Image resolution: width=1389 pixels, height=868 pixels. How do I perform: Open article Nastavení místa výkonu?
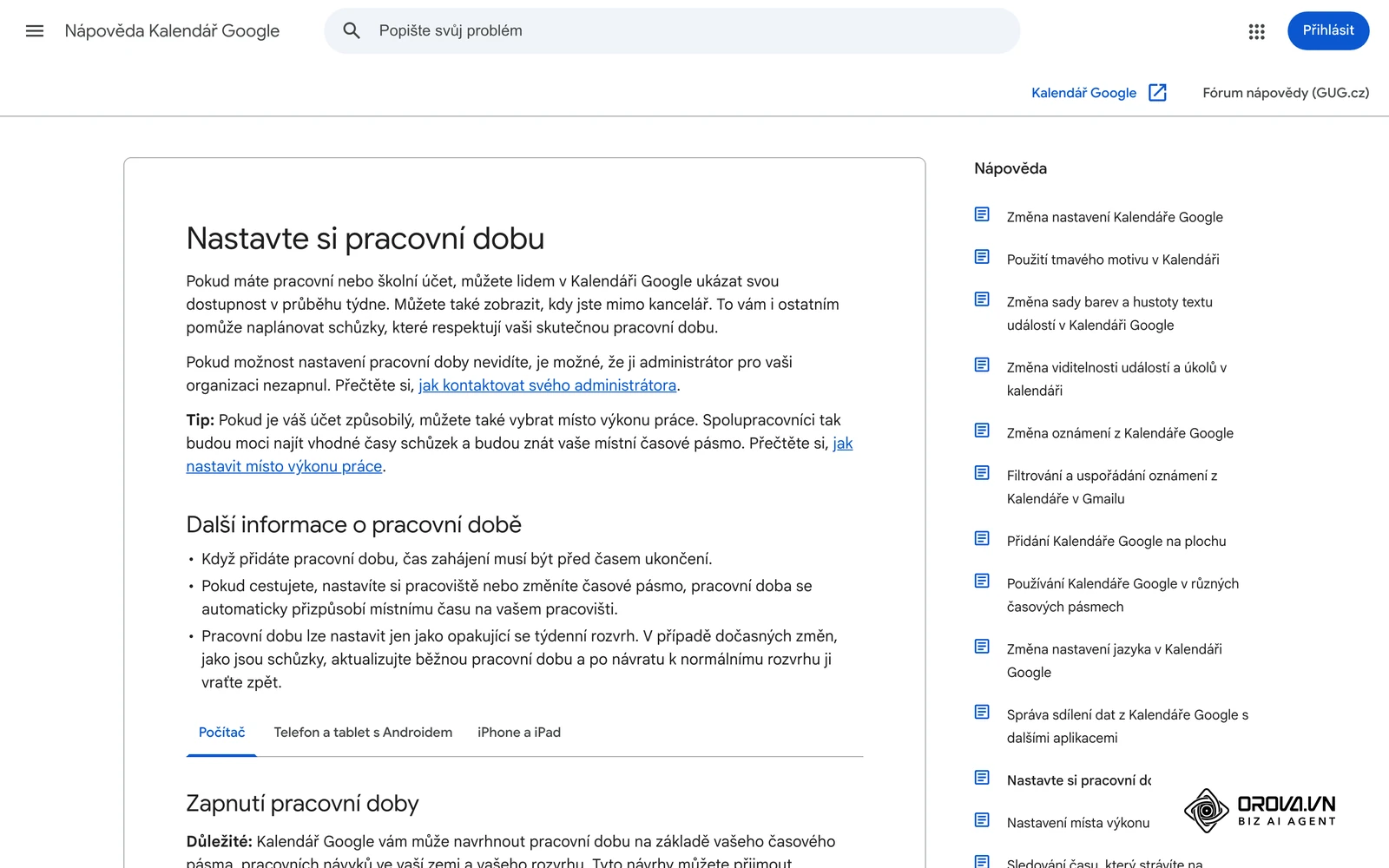(1078, 823)
